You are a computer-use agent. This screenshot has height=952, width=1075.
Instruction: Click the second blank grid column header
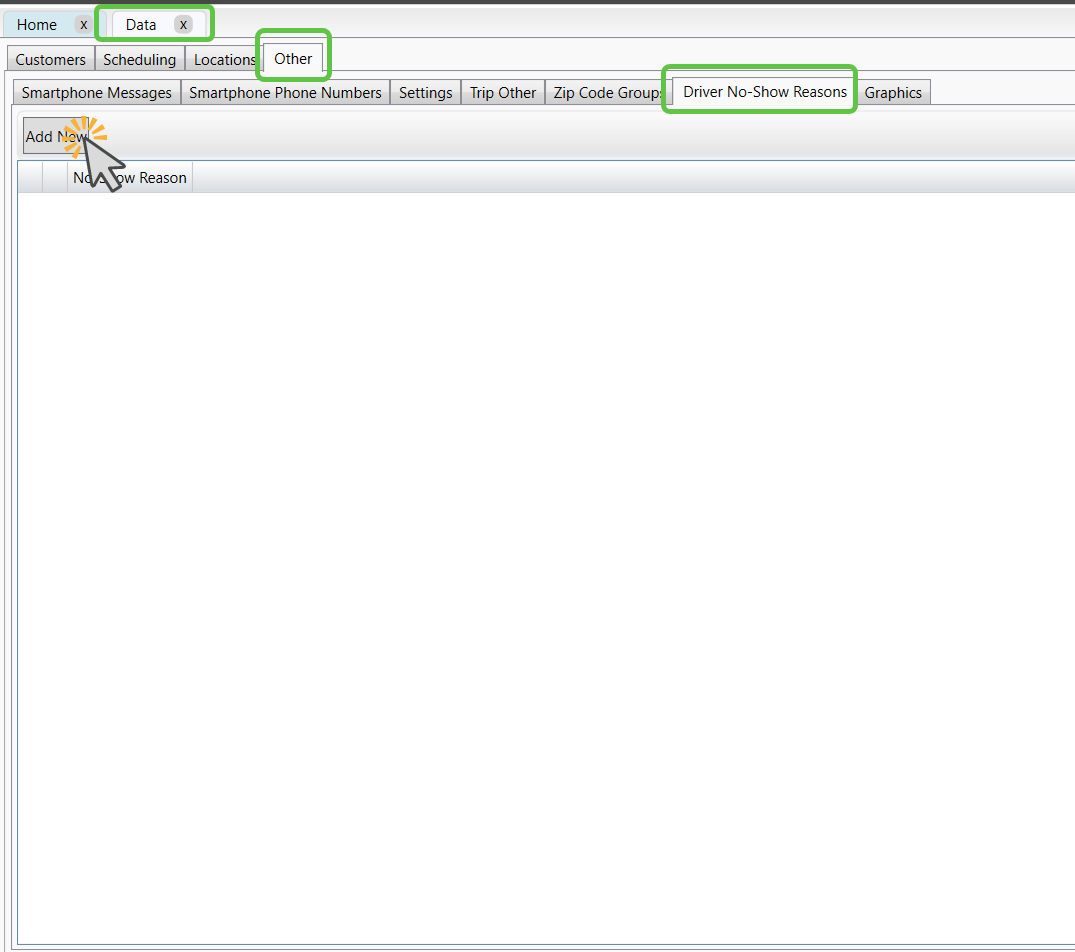(x=55, y=178)
